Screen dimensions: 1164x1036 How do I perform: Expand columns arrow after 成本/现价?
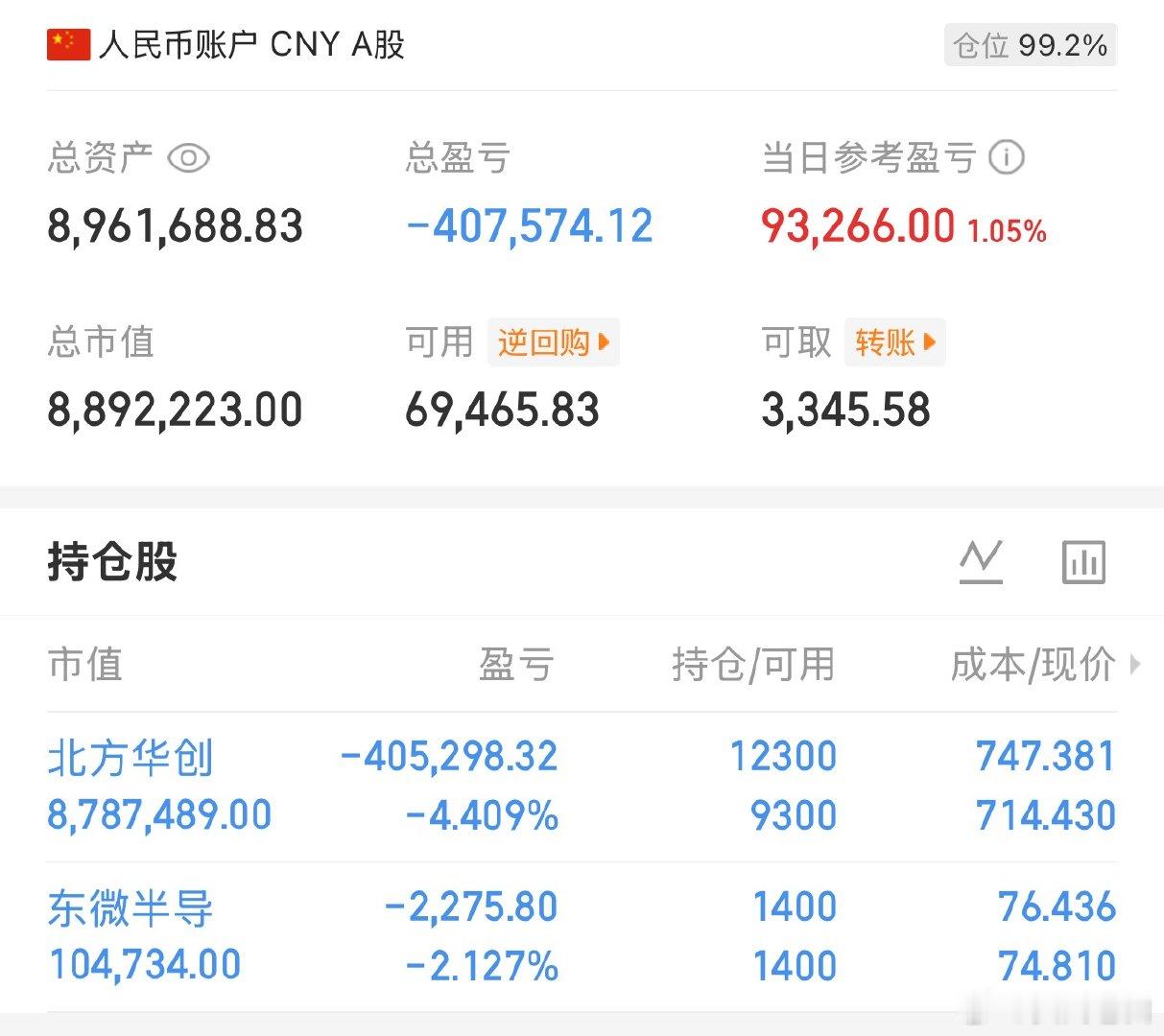(1135, 664)
